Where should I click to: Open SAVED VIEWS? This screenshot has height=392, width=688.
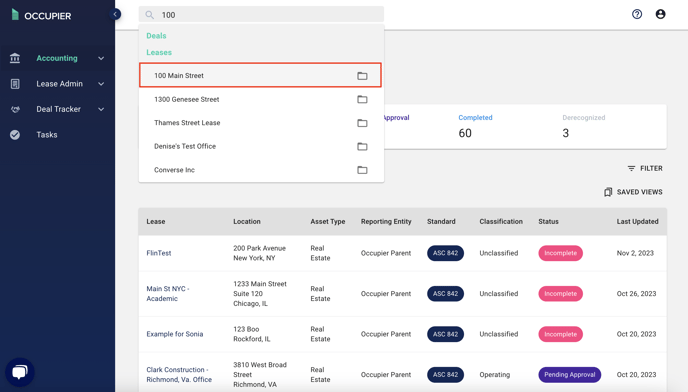633,192
